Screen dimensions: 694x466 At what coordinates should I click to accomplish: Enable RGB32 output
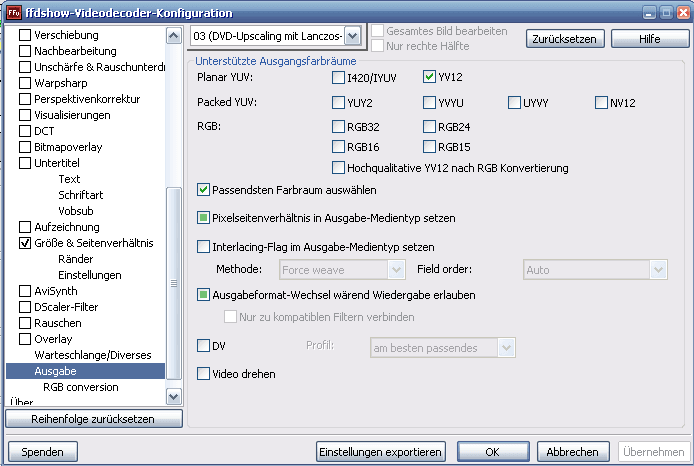coord(338,127)
